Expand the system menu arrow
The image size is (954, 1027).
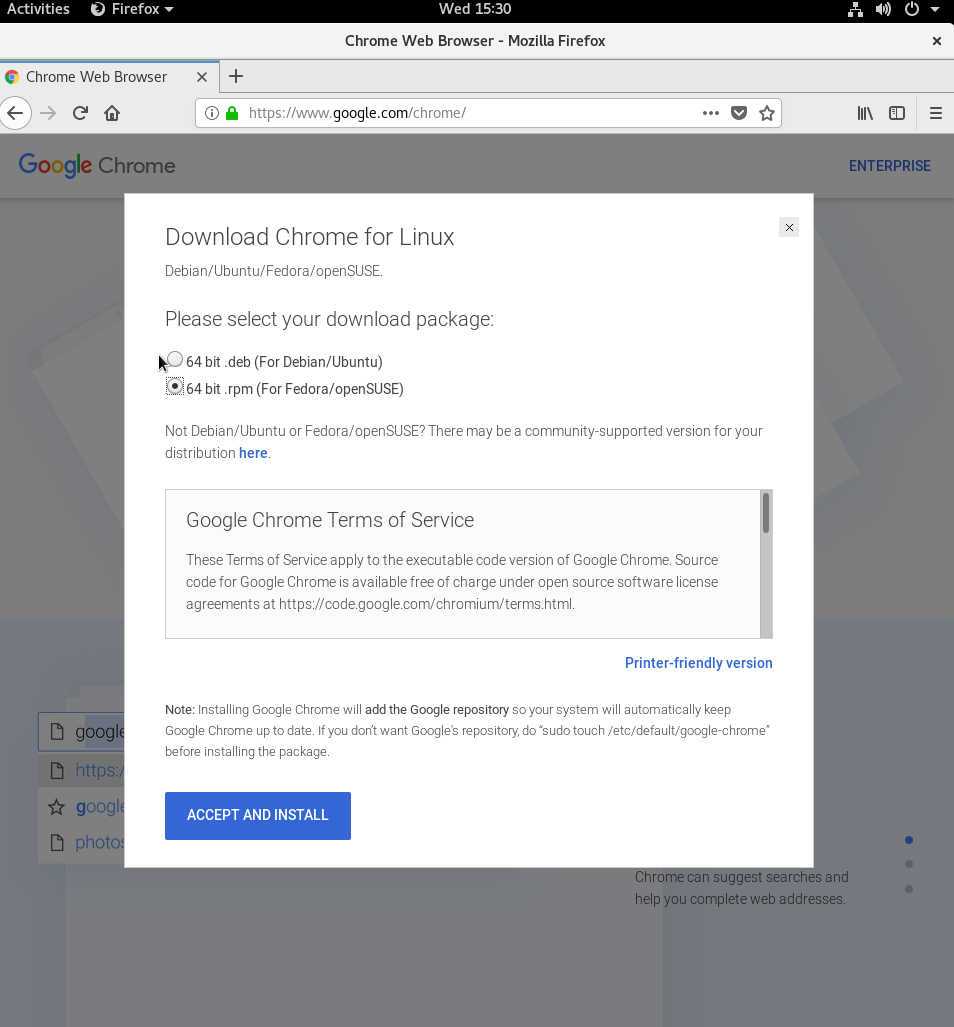935,9
